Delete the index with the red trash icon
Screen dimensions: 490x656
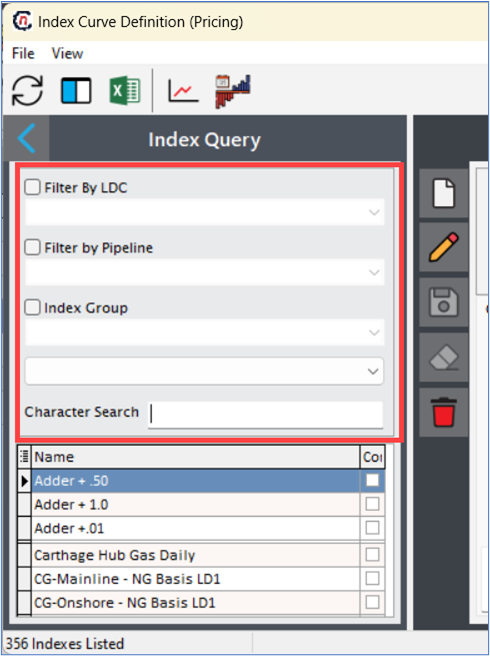point(444,413)
